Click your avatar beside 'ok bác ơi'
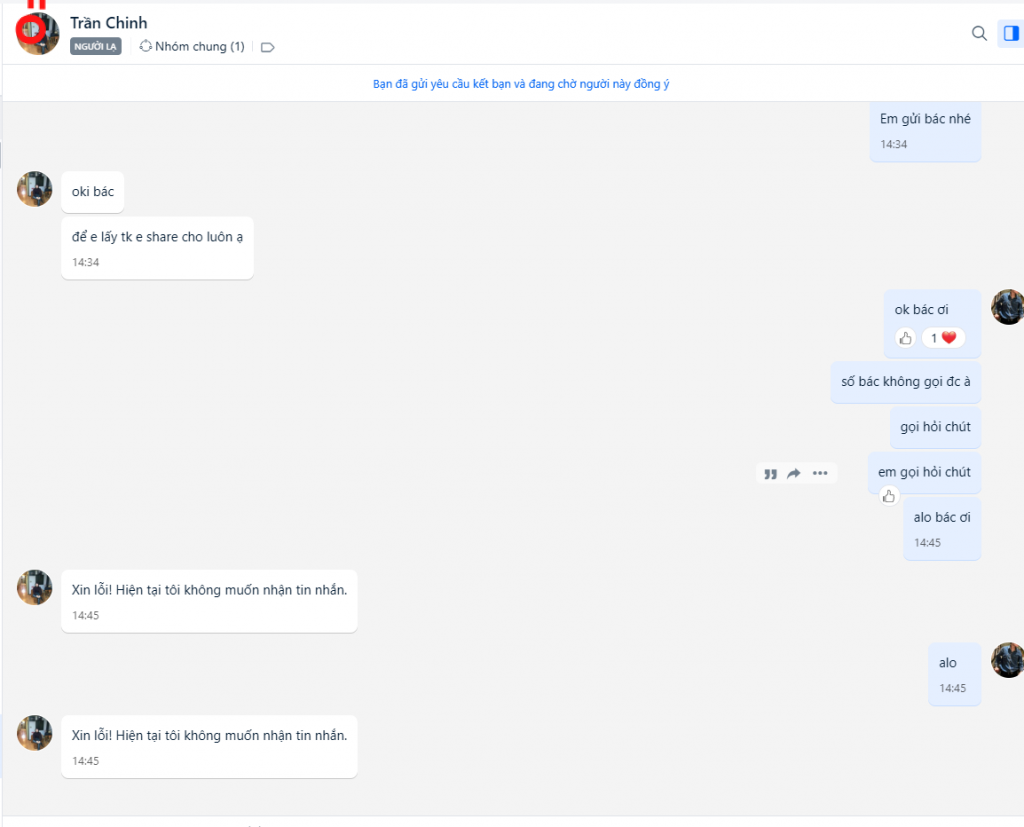 click(1007, 307)
